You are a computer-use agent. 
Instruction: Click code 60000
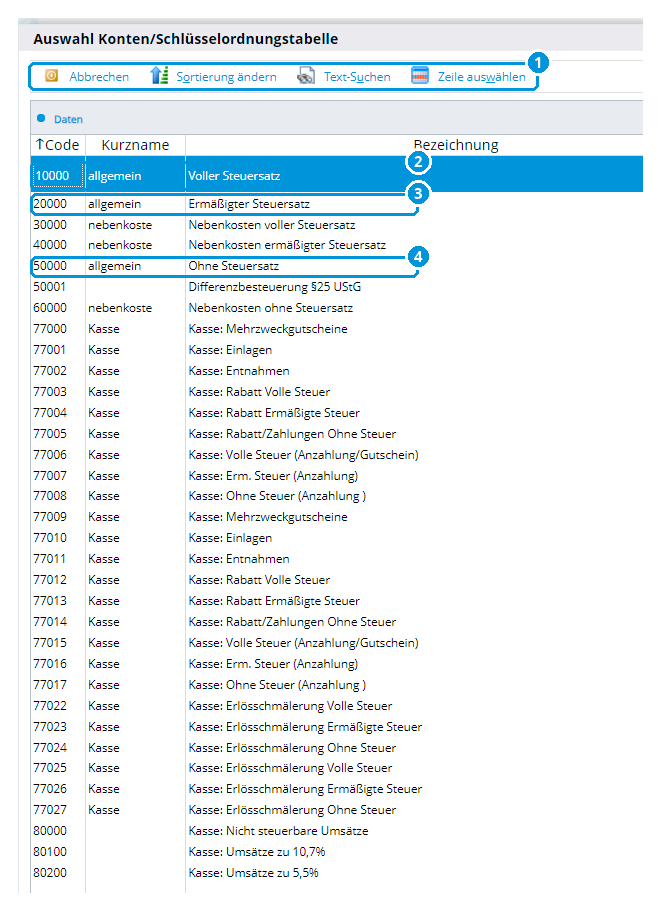point(50,308)
